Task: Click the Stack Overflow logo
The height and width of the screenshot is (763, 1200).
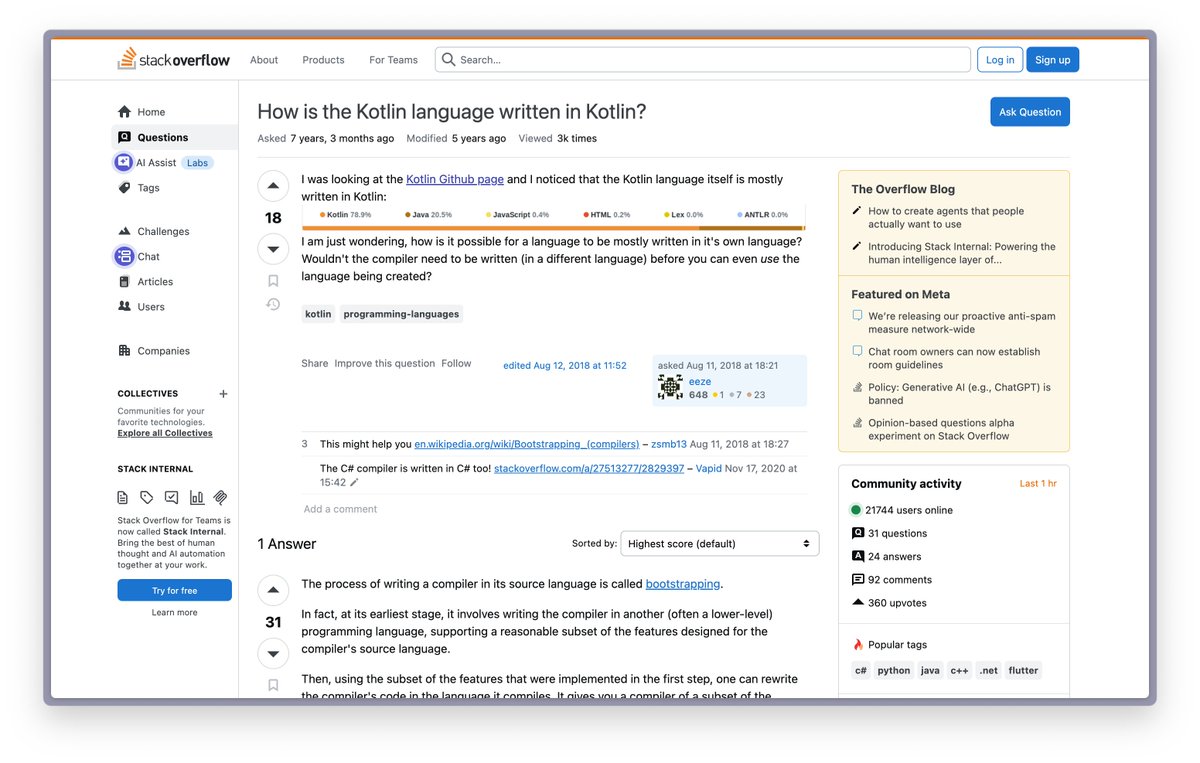Action: tap(174, 59)
